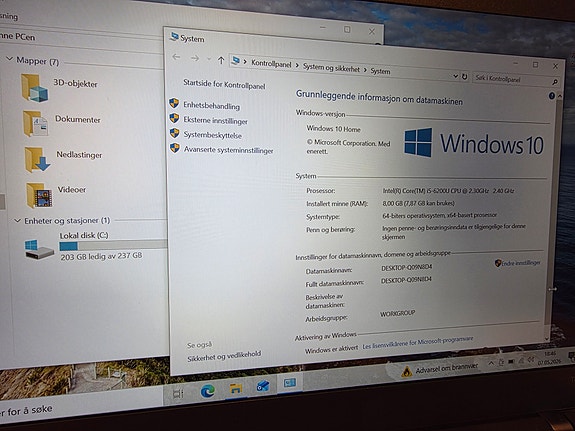
Task: Go to Startside for Kontrollpanel
Action: pyautogui.click(x=224, y=84)
